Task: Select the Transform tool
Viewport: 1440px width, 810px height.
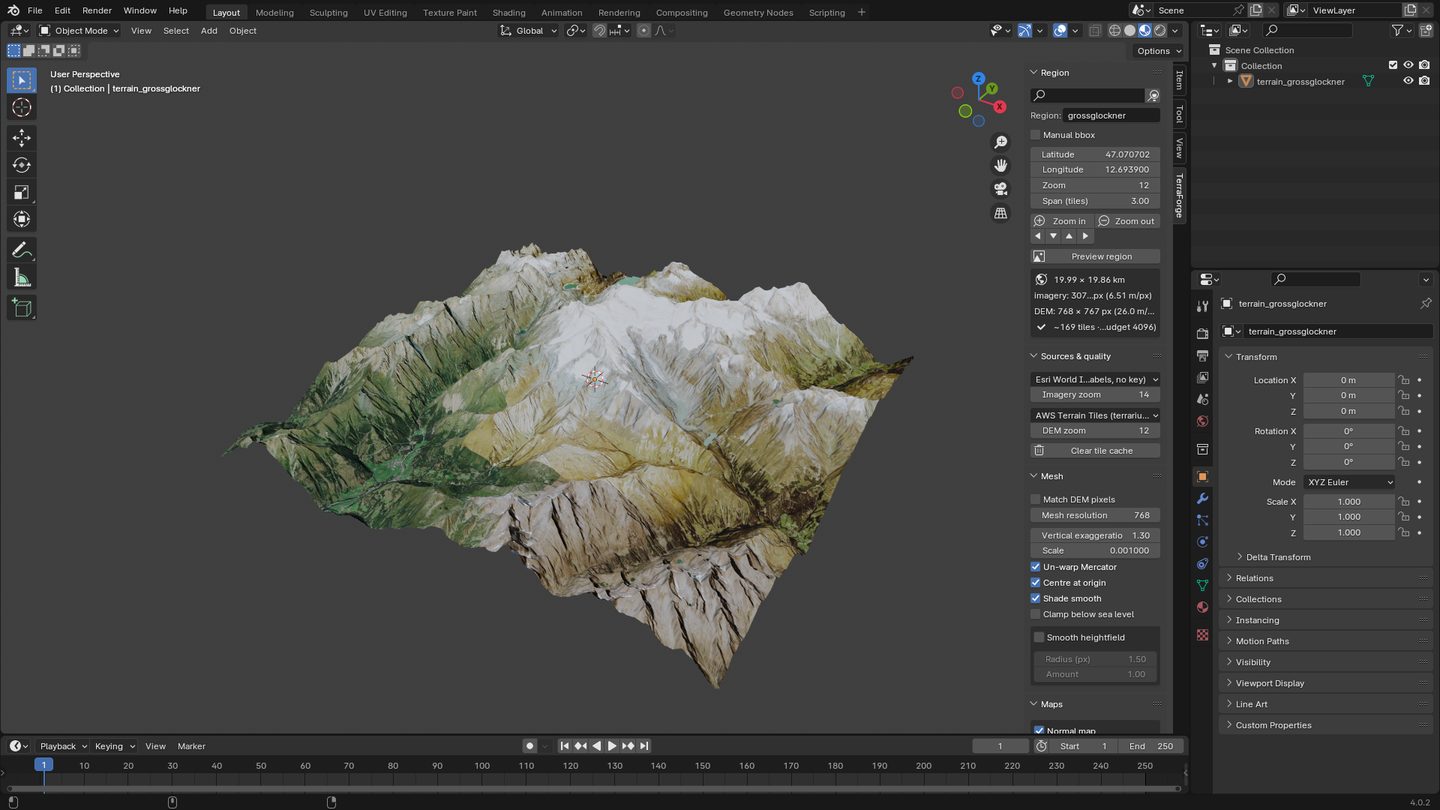Action: point(21,219)
